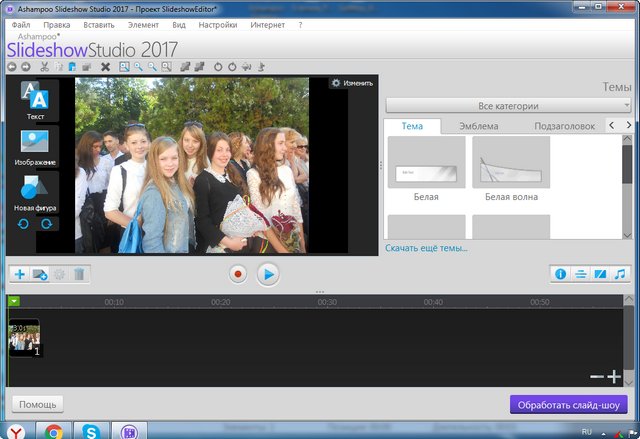The height and width of the screenshot is (439, 640).
Task: Click the black X delete icon
Action: tap(105, 67)
